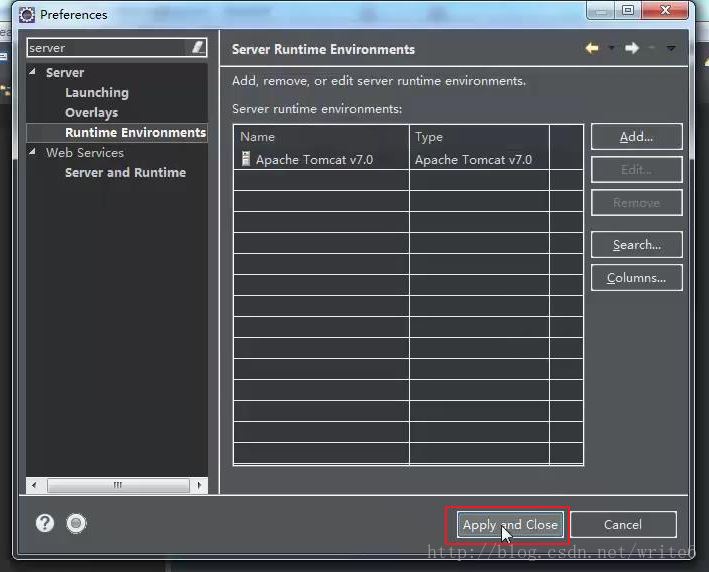The width and height of the screenshot is (709, 572).
Task: Click the tree pane horizontal scrollbar
Action: pos(117,485)
